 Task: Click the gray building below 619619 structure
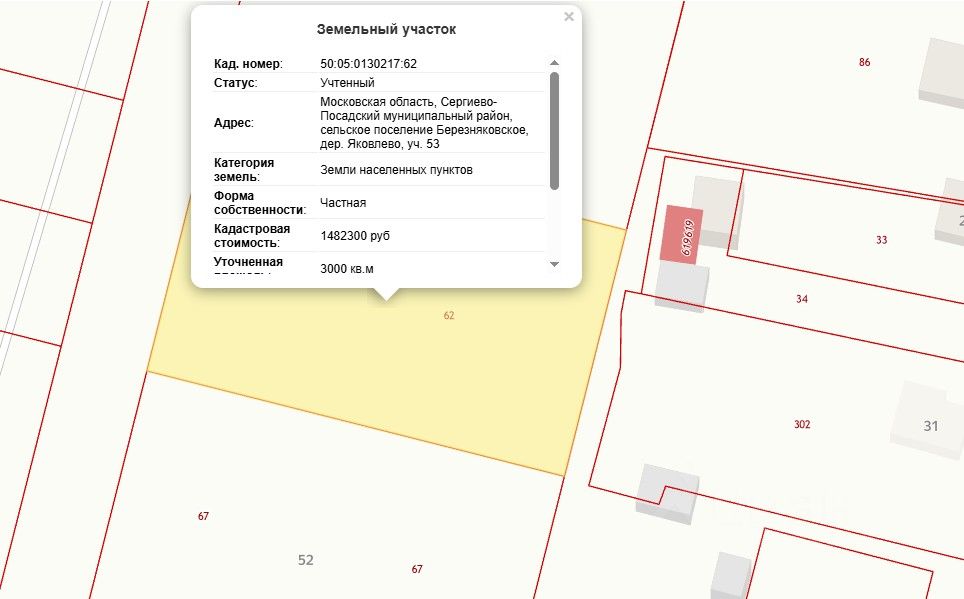click(681, 287)
